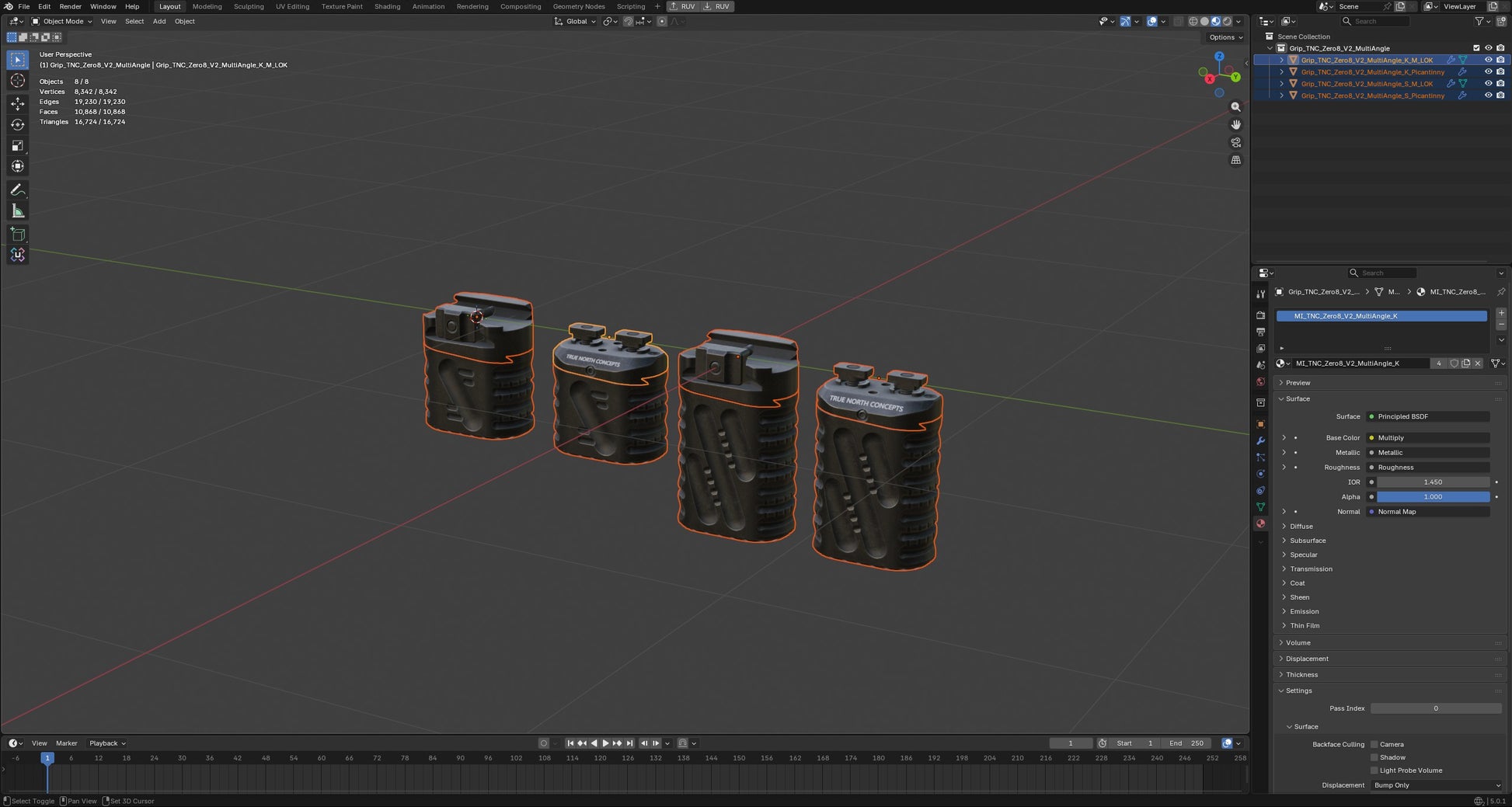Expand the Displacement panel
This screenshot has height=807, width=1512.
coord(1307,659)
